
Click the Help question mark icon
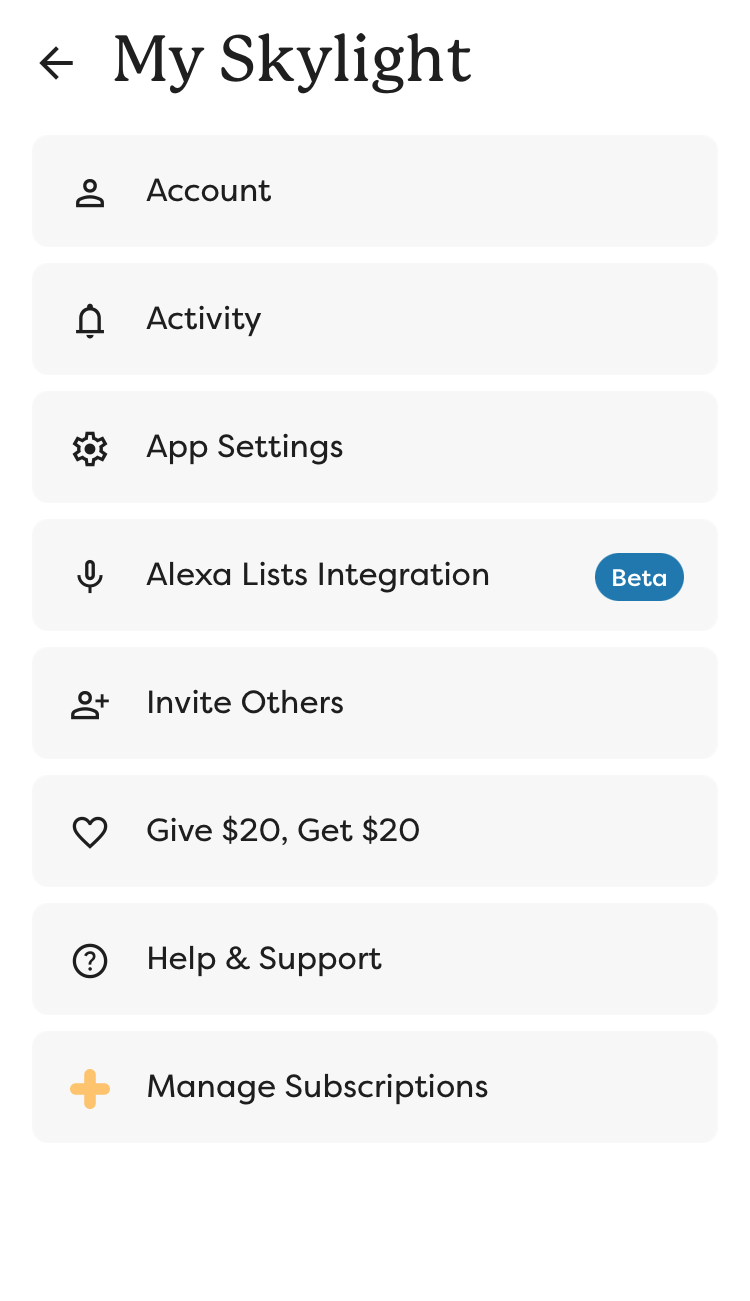(x=90, y=960)
